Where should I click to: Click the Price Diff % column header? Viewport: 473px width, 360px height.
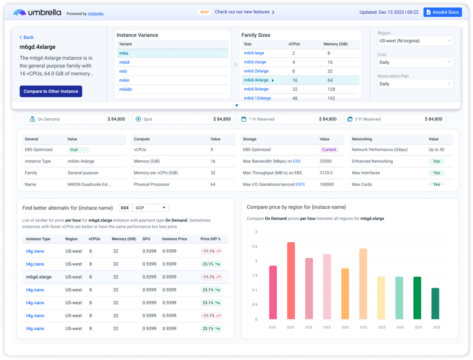210,239
